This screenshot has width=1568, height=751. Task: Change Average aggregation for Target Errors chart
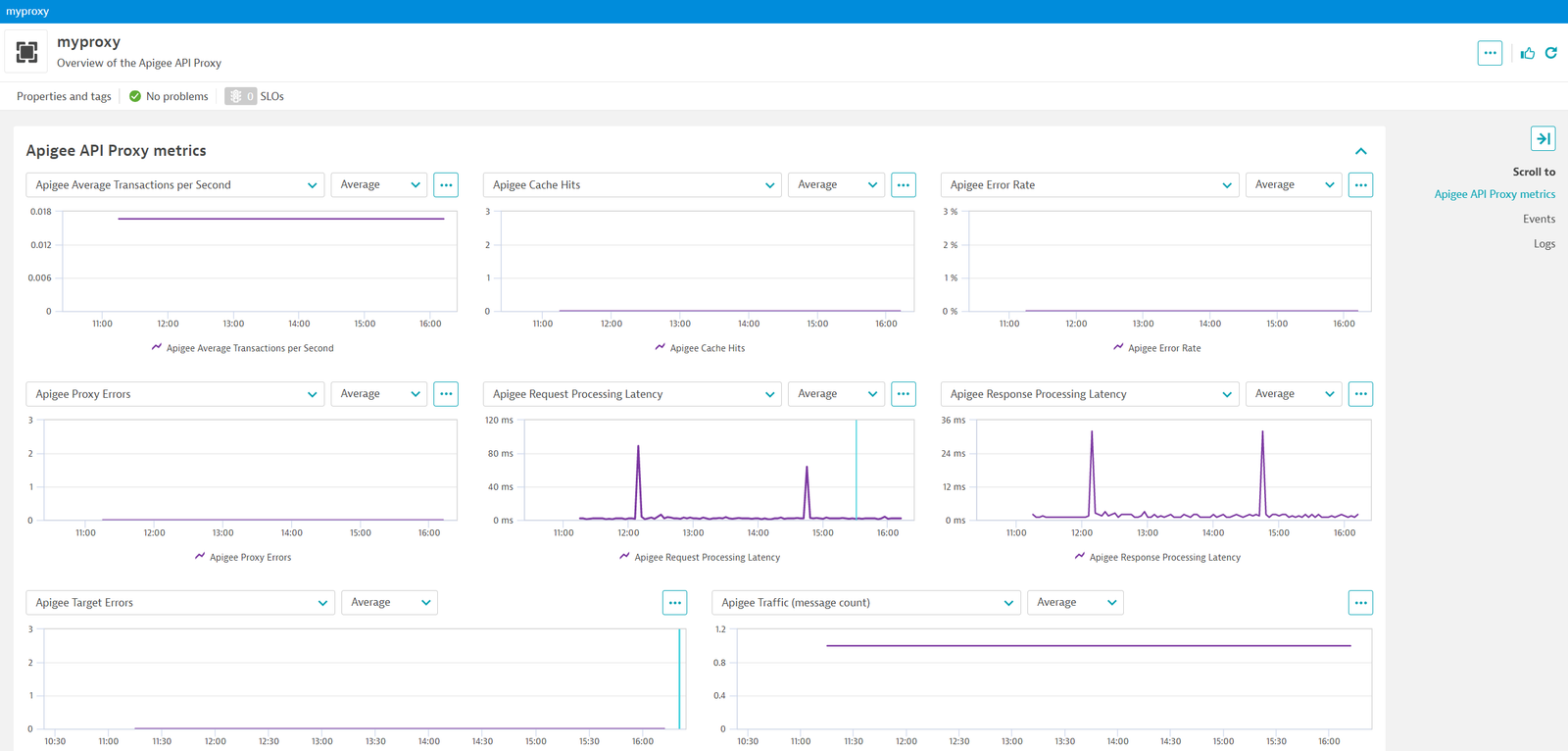point(389,603)
